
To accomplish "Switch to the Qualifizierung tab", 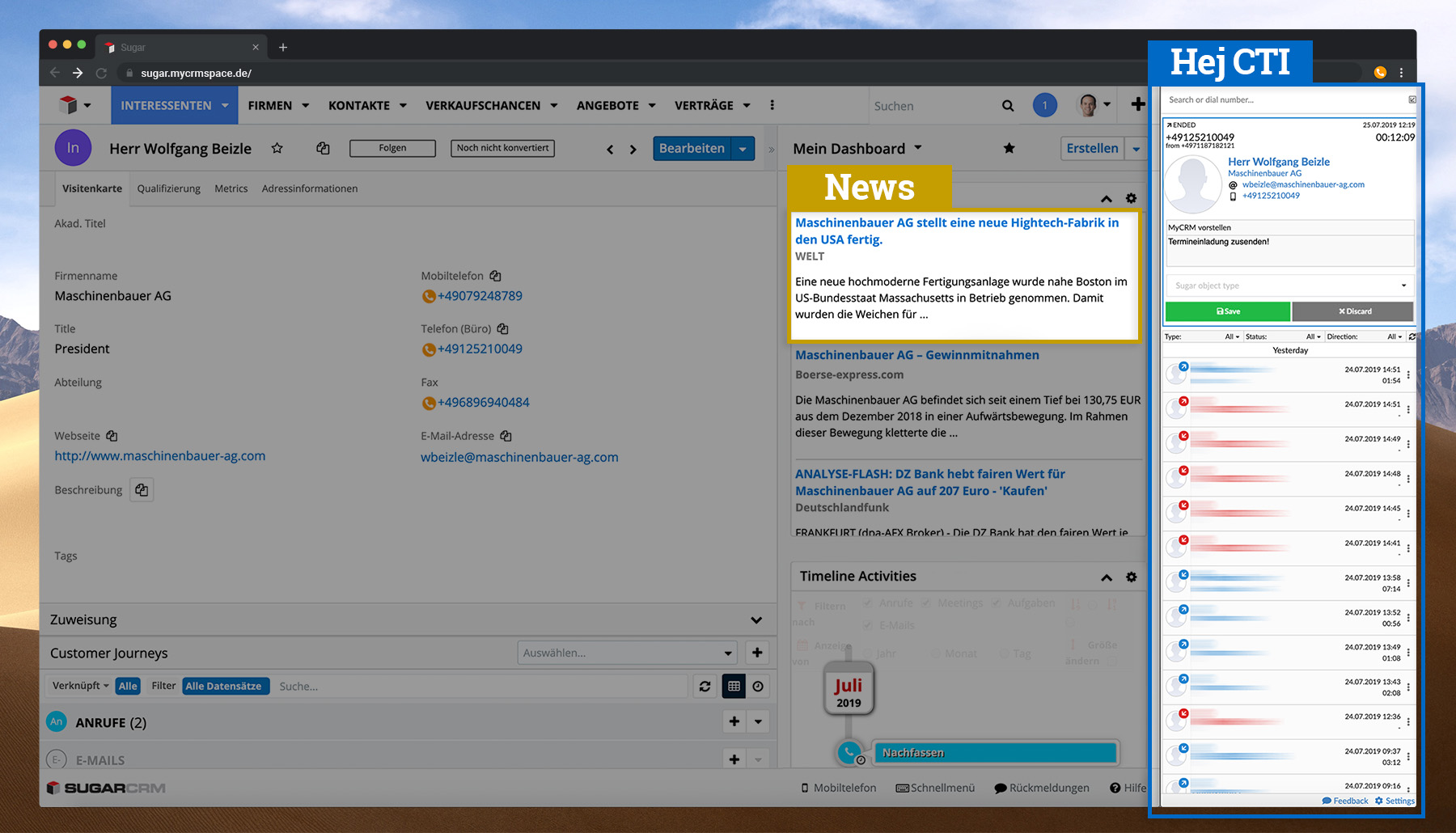I will [168, 188].
